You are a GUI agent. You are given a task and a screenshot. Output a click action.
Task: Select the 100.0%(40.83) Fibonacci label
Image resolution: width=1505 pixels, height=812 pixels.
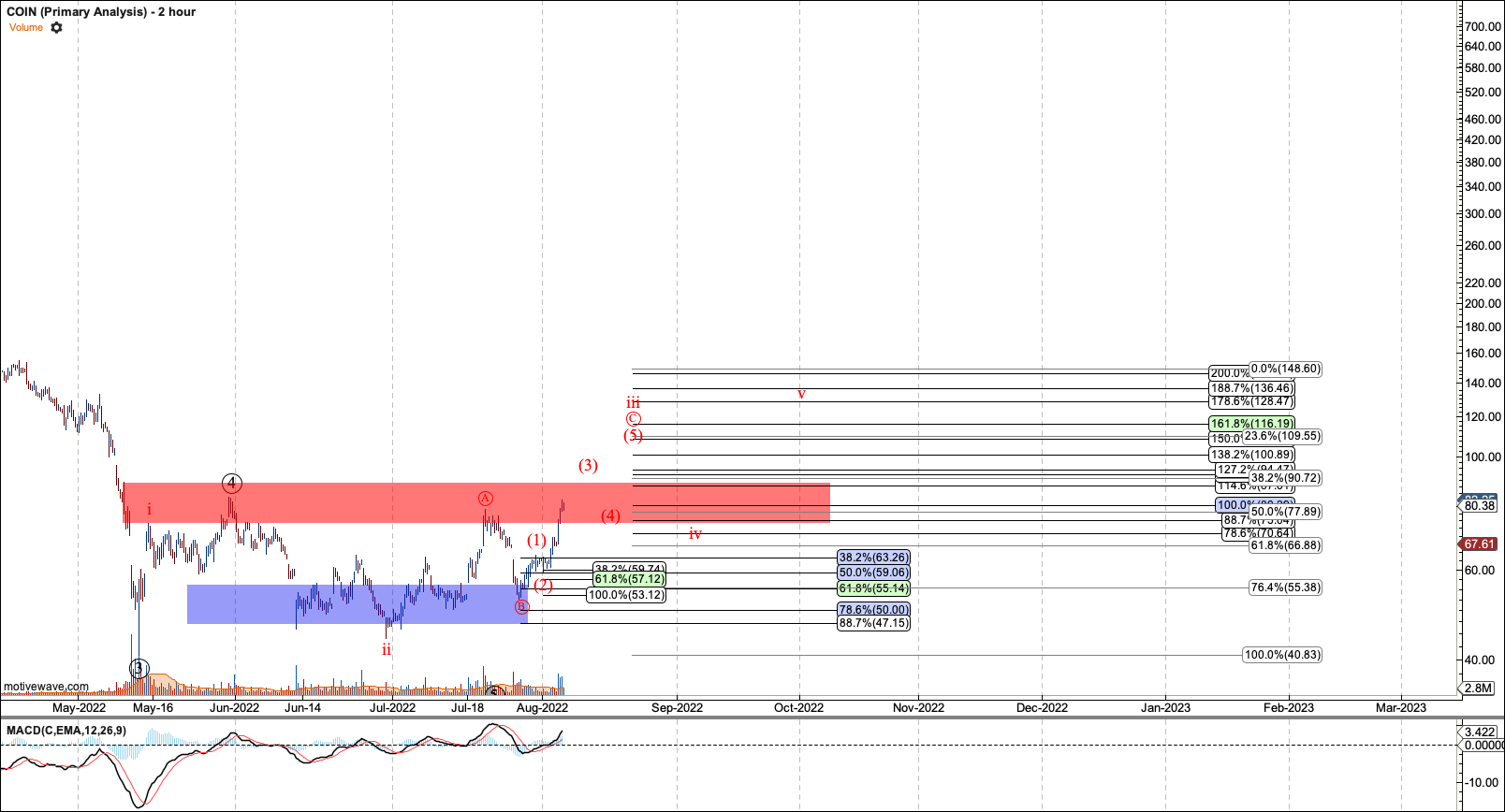[x=1282, y=655]
